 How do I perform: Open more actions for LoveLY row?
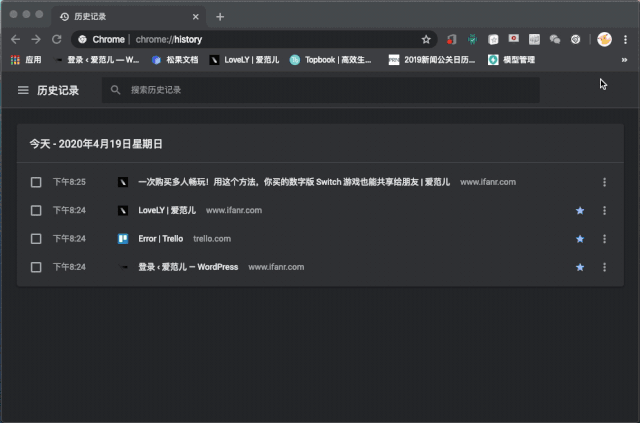tap(604, 210)
